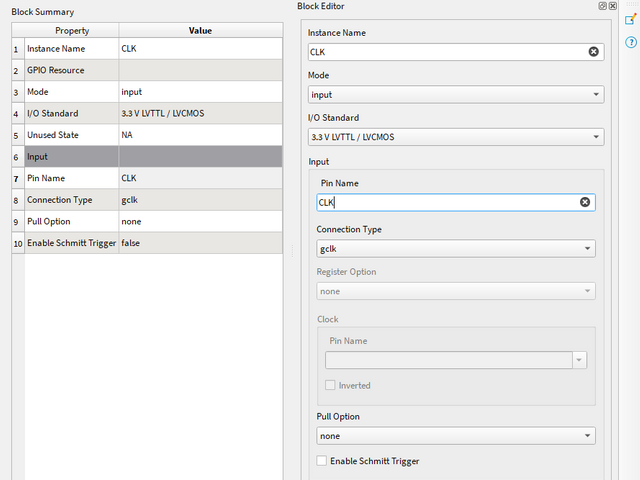Open help with the question mark icon
The height and width of the screenshot is (480, 640).
click(x=630, y=42)
